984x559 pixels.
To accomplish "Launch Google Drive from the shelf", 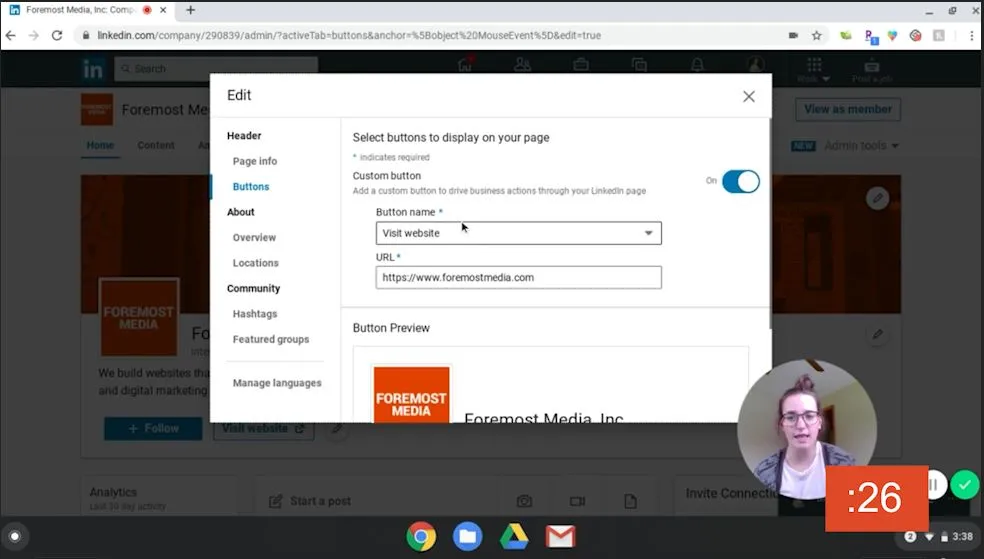I will pyautogui.click(x=514, y=537).
